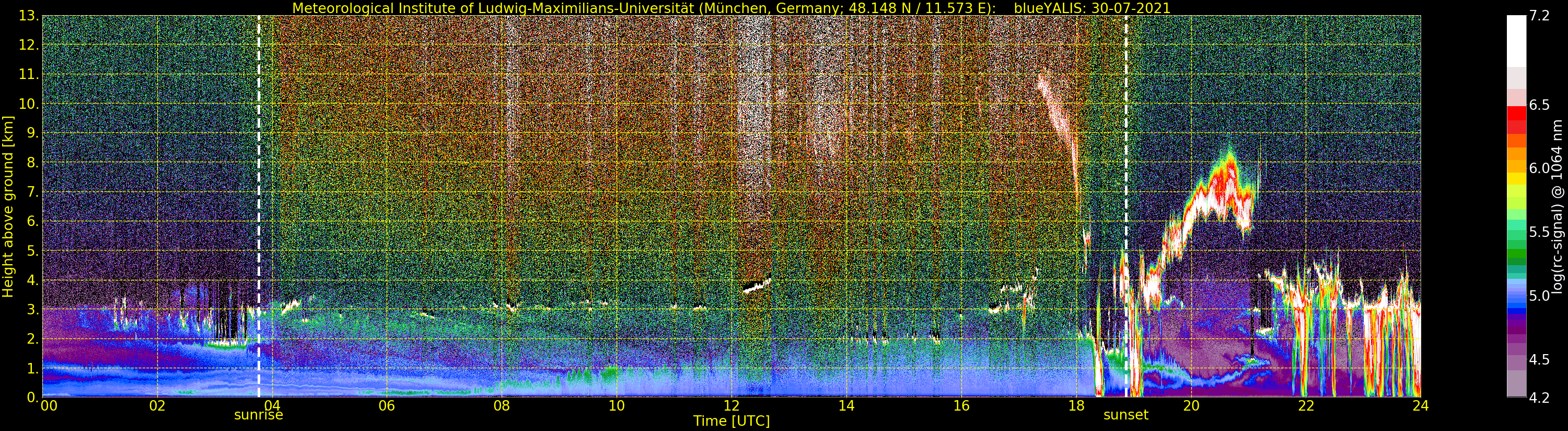Click the '06' time axis tick label
This screenshot has width=1568, height=431.
coord(387,405)
